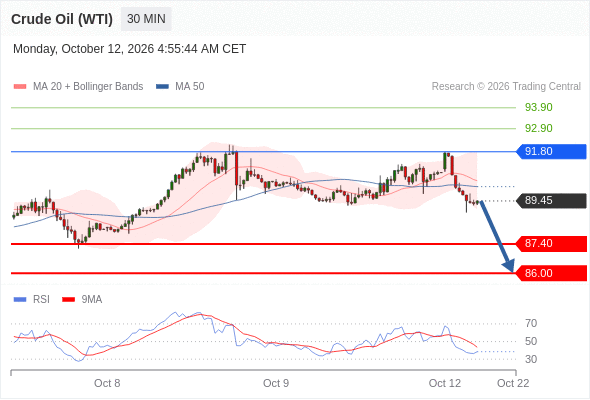
Task: Toggle the 9MA legend label
Action: tap(92, 300)
